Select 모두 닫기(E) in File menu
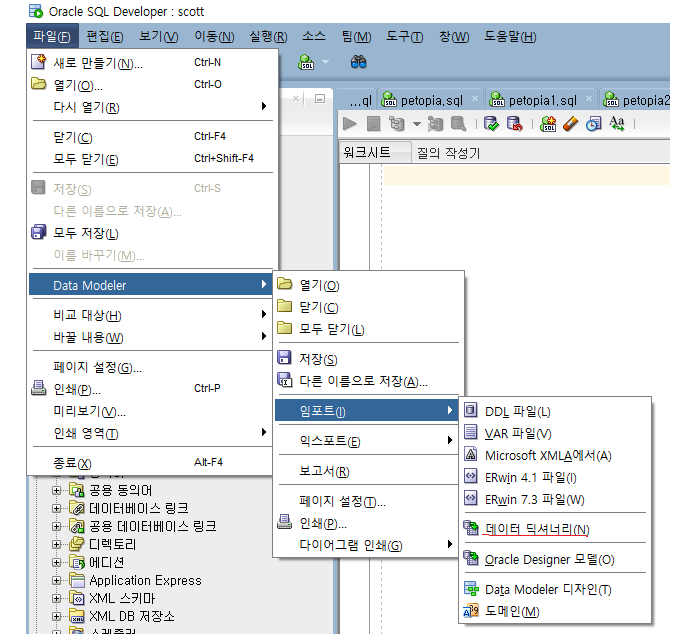Image resolution: width=696 pixels, height=634 pixels. 152,158
